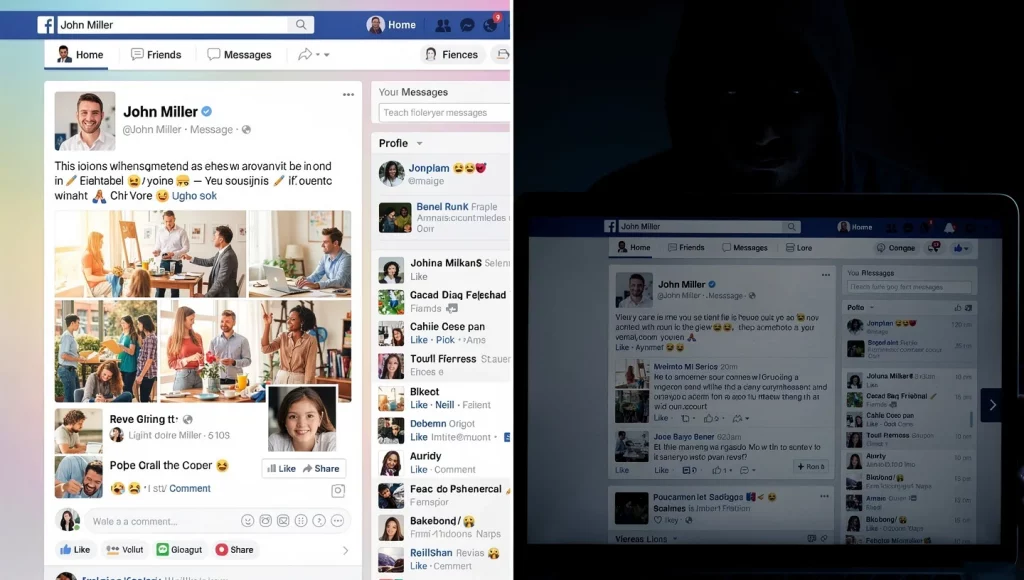Image resolution: width=1024 pixels, height=580 pixels.
Task: Click Like in the boxed Like Share control
Action: [281, 468]
